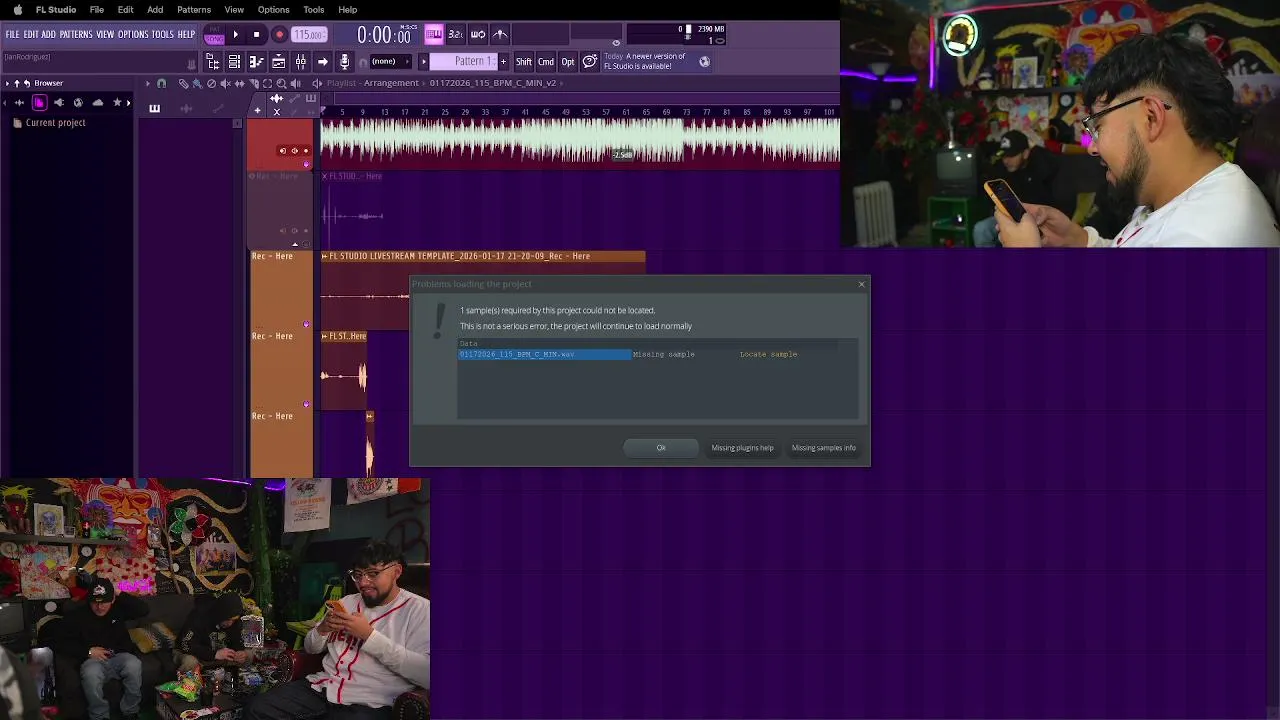
Task: Select the playlist paint brush tool
Action: pyautogui.click(x=197, y=83)
